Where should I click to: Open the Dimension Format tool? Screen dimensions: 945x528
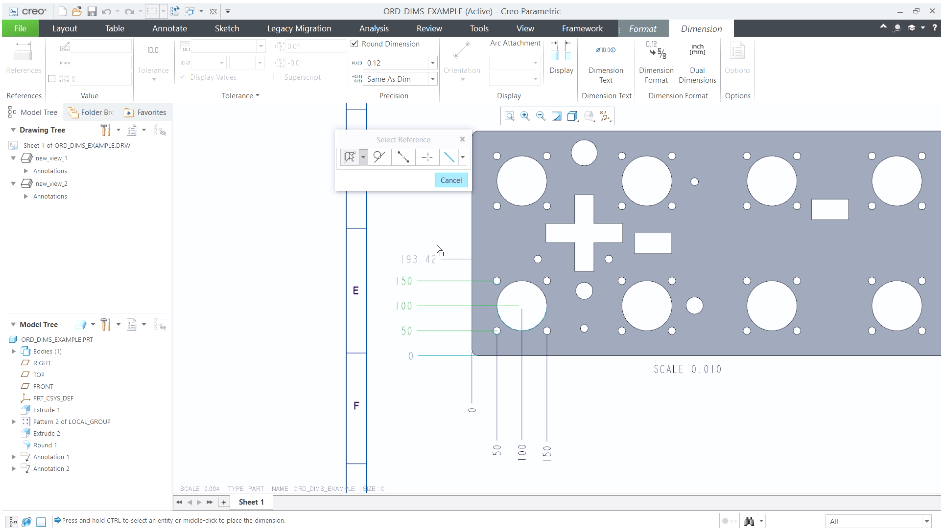click(656, 61)
